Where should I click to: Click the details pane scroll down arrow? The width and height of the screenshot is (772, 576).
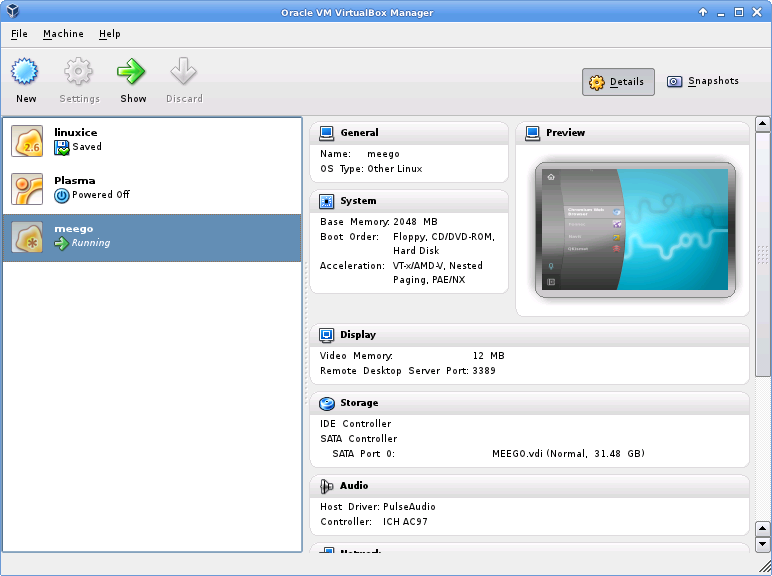coord(763,544)
